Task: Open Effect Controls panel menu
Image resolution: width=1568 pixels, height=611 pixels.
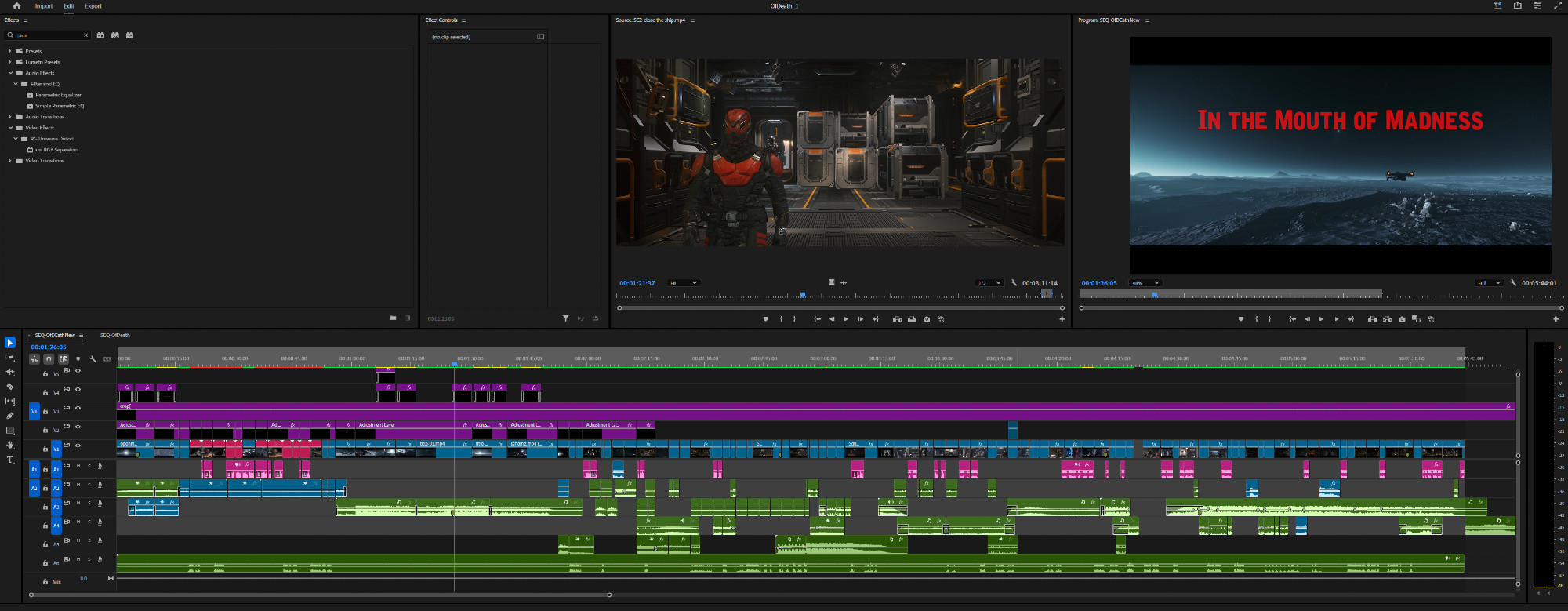Action: (x=463, y=20)
